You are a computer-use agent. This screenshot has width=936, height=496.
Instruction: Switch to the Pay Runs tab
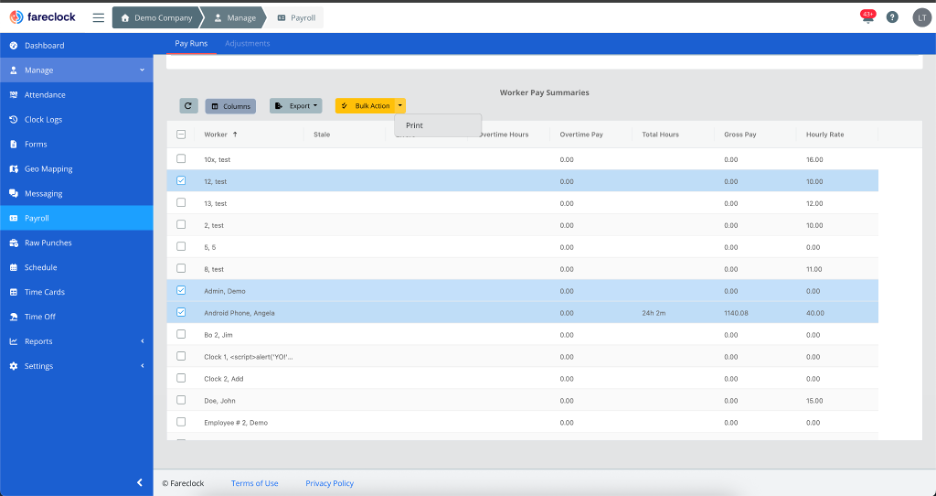[191, 44]
